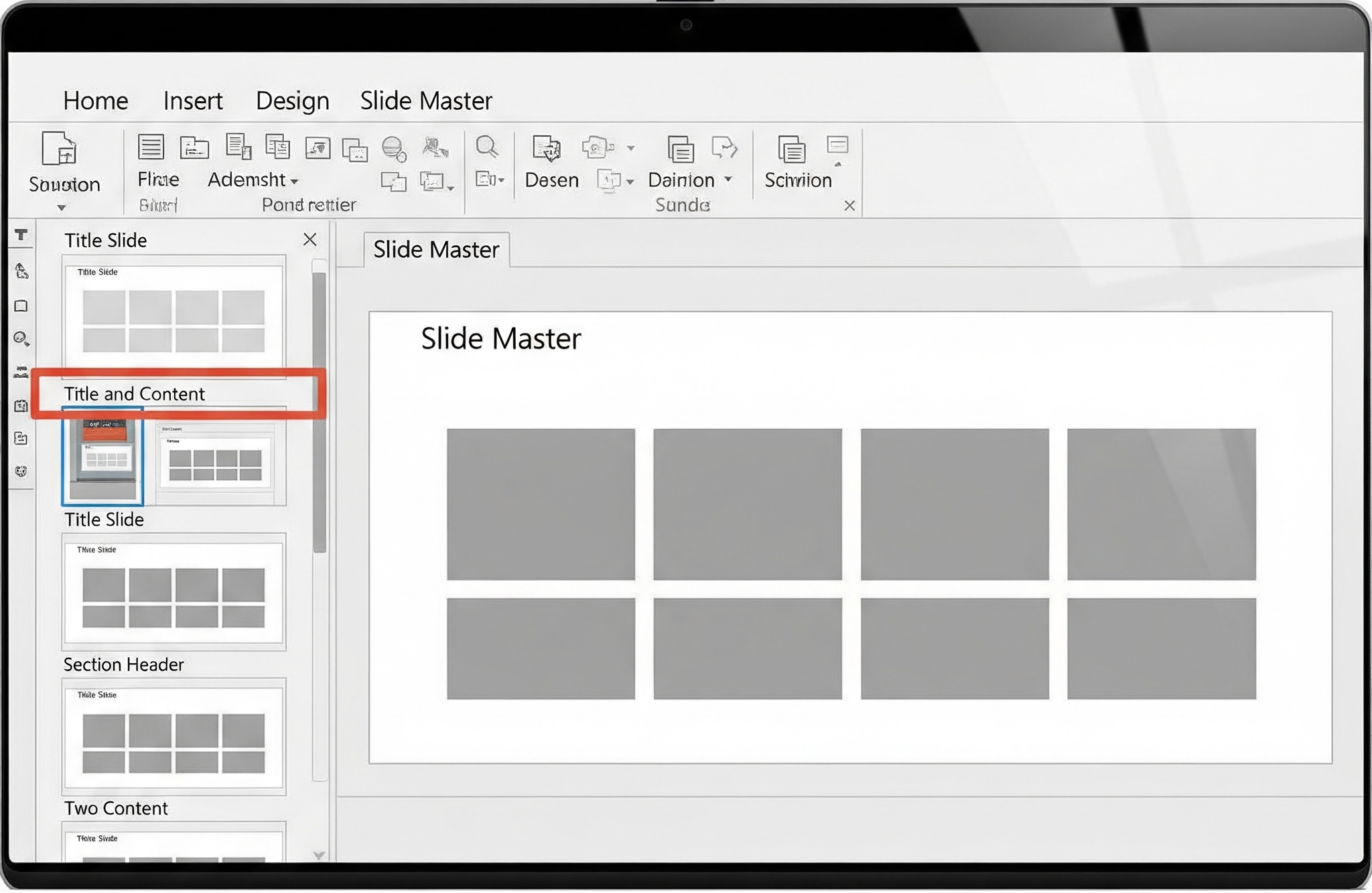Switch to the Design ribbon tab
1372x893 pixels.
(x=293, y=101)
